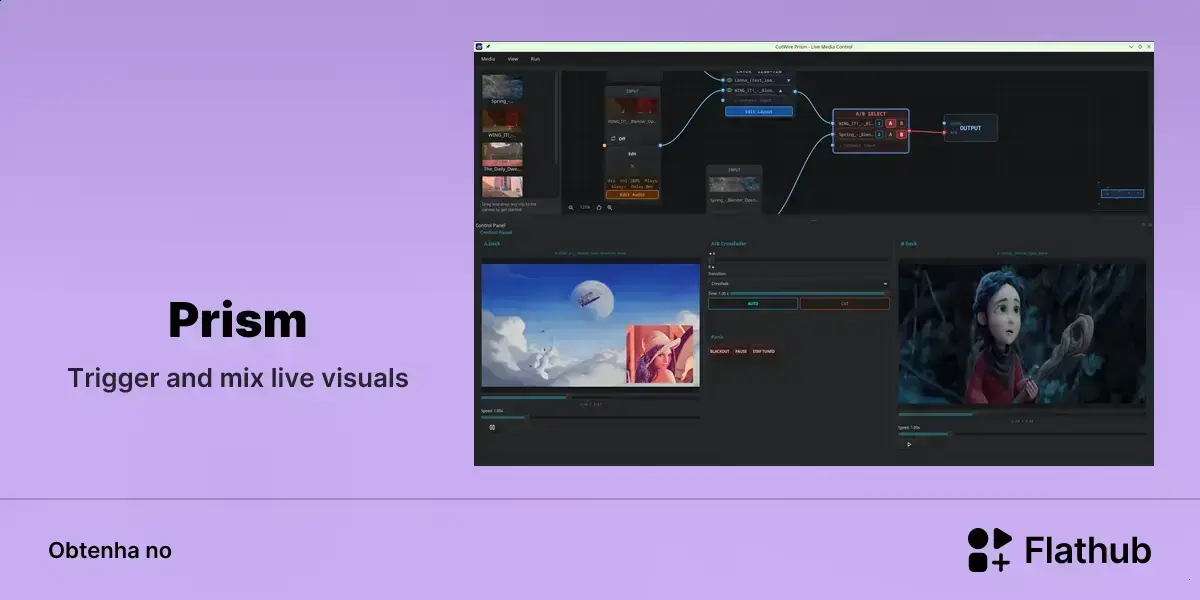Trigger the PAUSE panic button
Screen dimensions: 1200x600
pyautogui.click(x=741, y=351)
